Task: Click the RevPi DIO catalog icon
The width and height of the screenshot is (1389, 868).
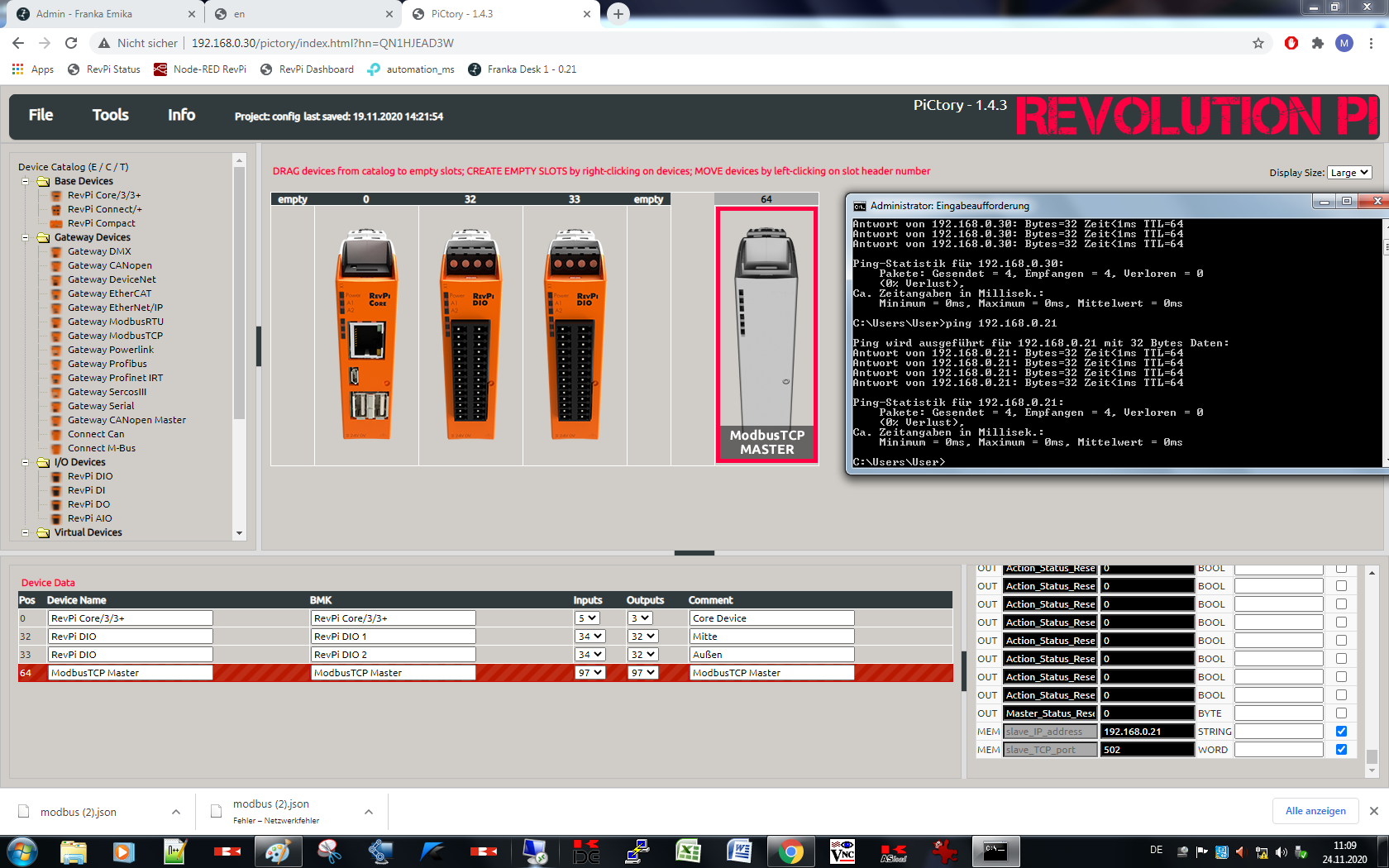Action: 56,476
